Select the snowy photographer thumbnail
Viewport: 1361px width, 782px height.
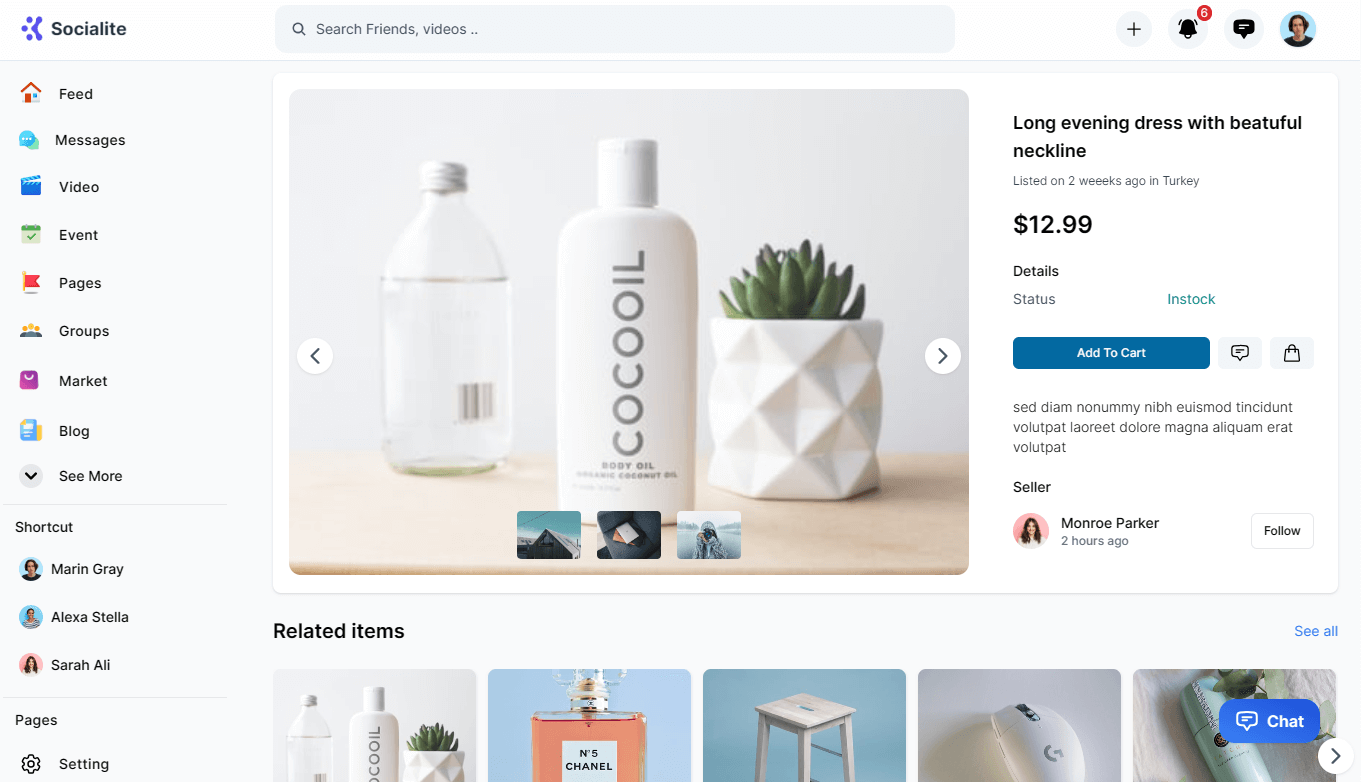coord(709,535)
